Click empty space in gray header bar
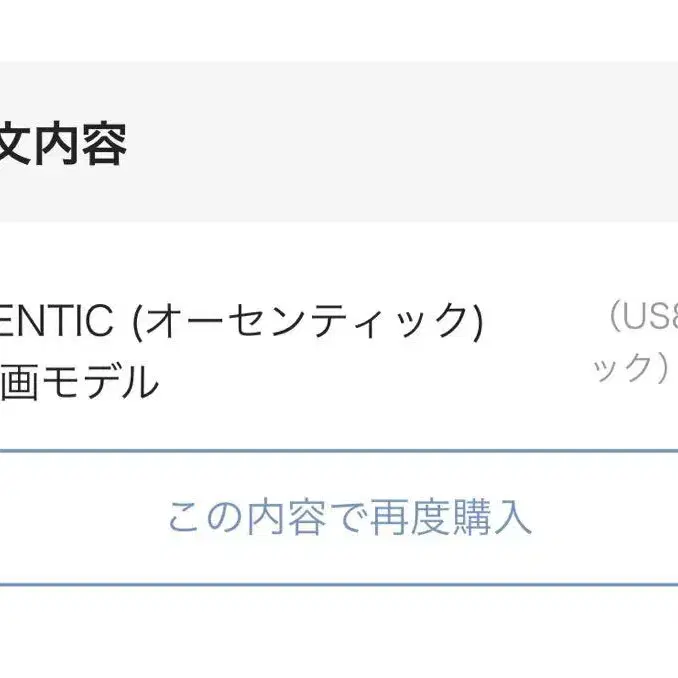 coord(400,145)
